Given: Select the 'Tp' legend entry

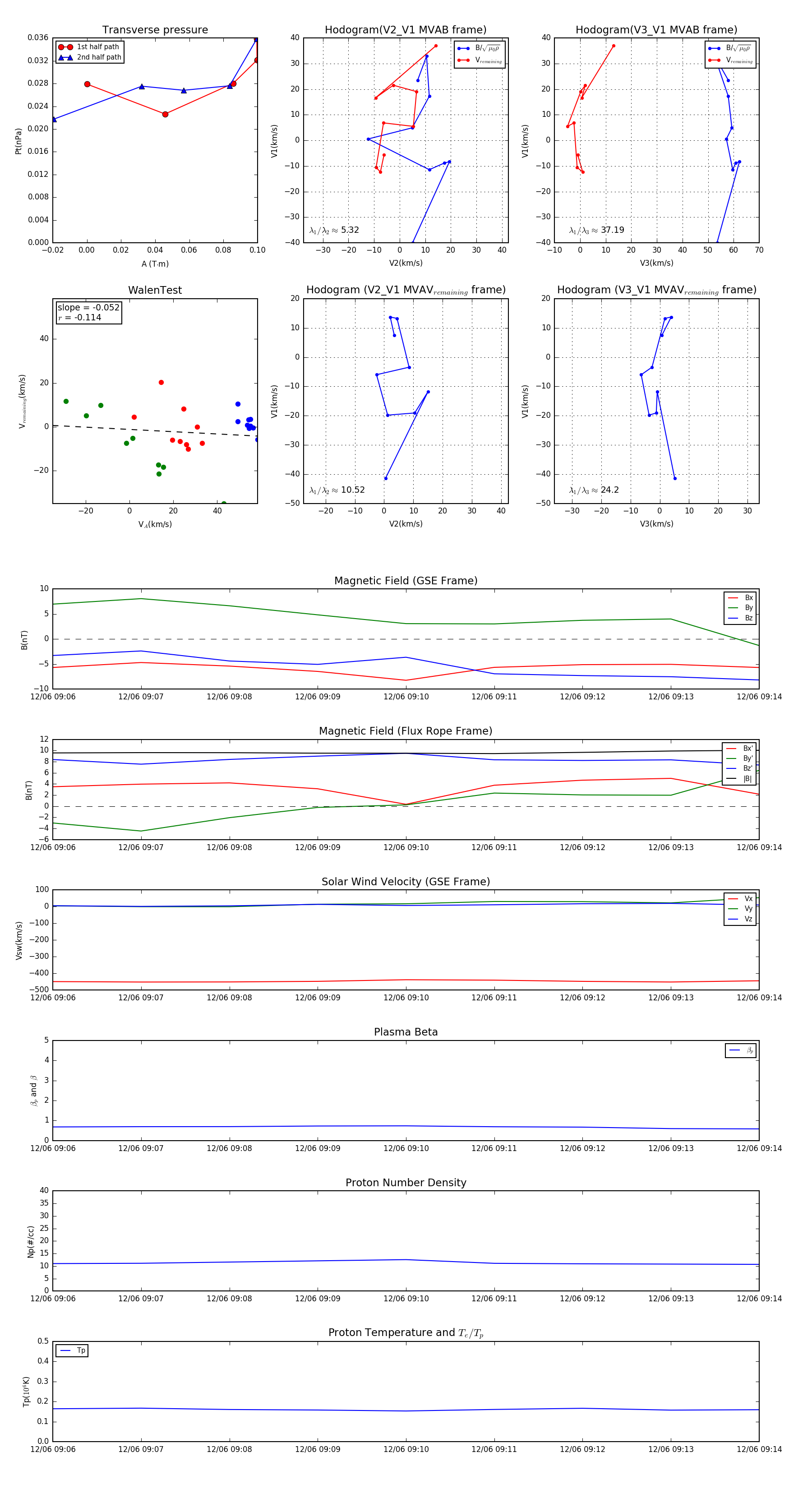Looking at the screenshot, I should [72, 1350].
